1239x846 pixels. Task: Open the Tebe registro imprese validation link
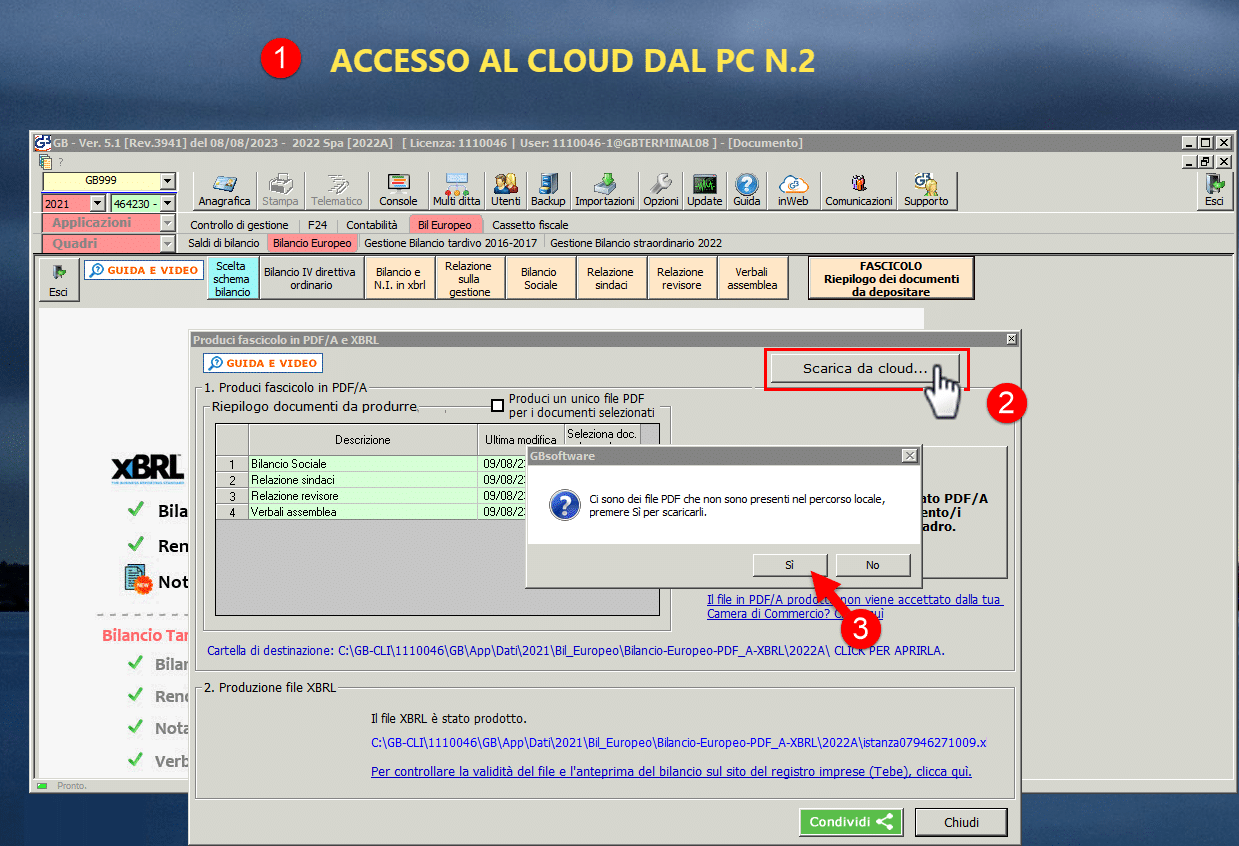(x=671, y=772)
